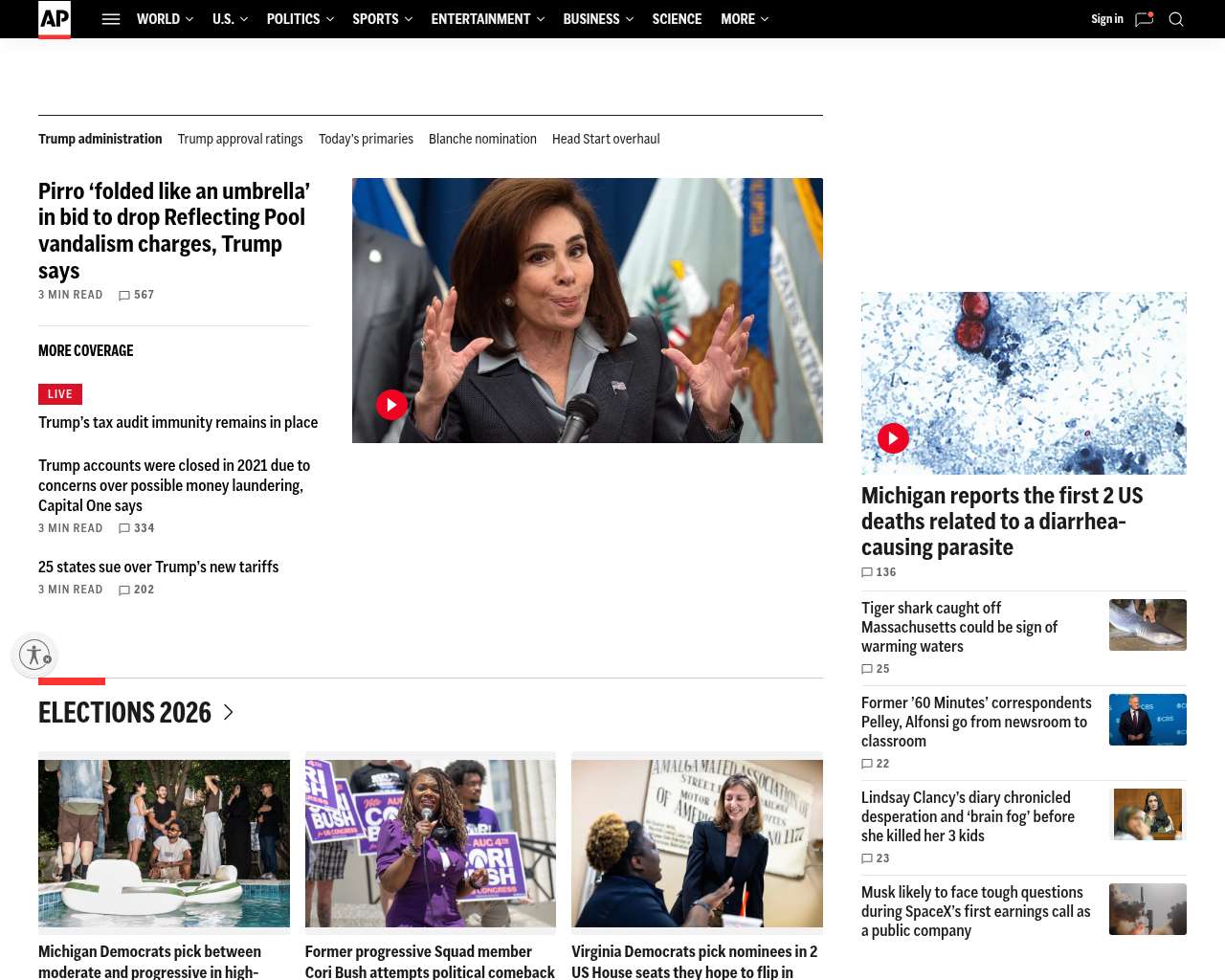Open Michigan diarrhea-causing parasite headline
1225x980 pixels.
click(1002, 522)
